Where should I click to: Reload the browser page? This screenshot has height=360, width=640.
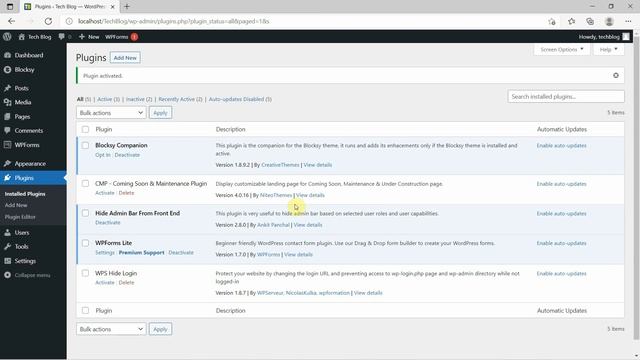tap(48, 21)
